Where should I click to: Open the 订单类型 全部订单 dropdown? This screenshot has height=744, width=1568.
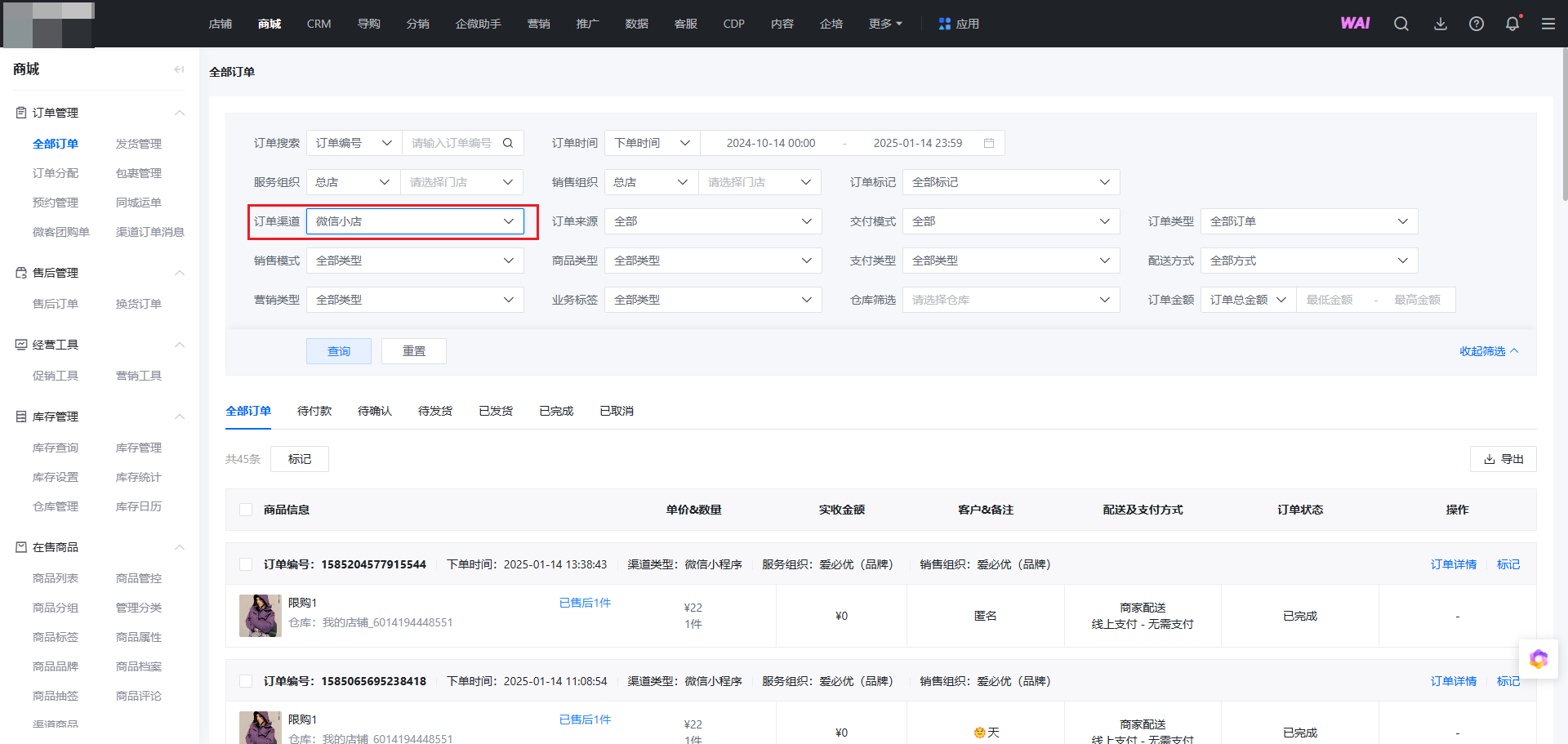pyautogui.click(x=1309, y=221)
